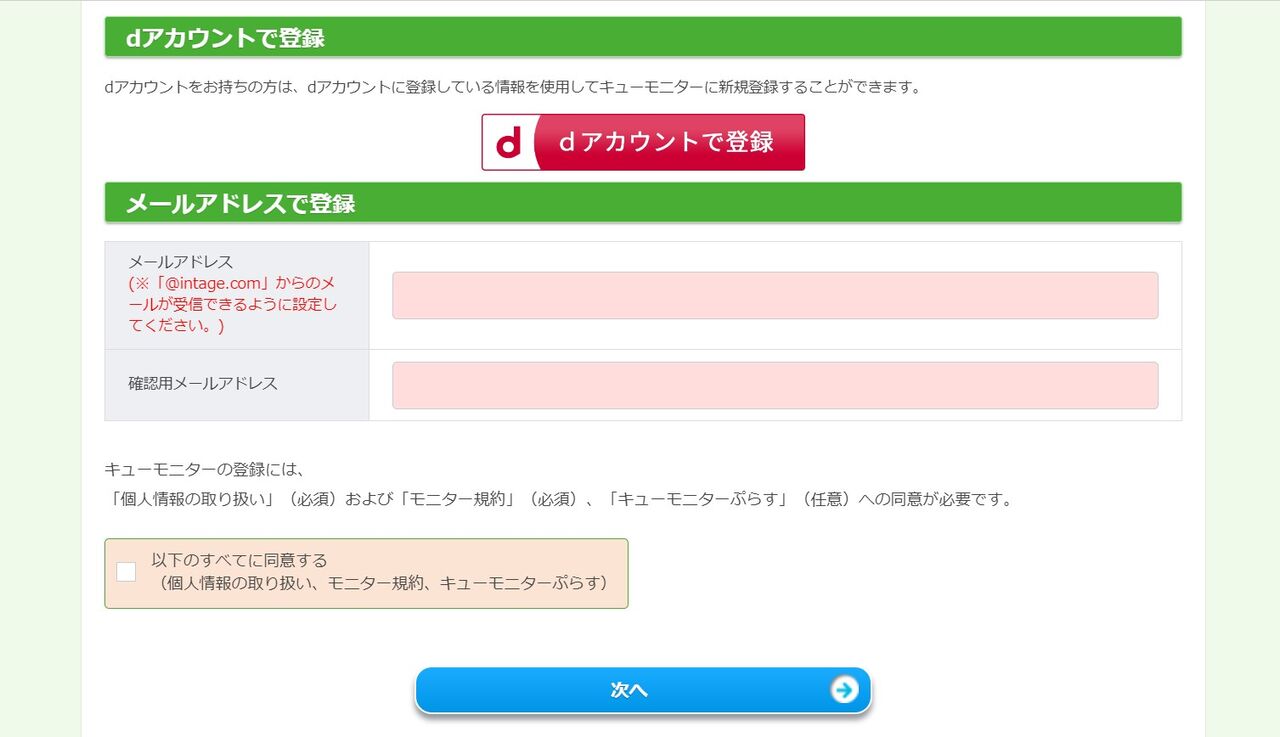Click the キューモニターの登録には text line
The width and height of the screenshot is (1280, 737).
point(204,469)
